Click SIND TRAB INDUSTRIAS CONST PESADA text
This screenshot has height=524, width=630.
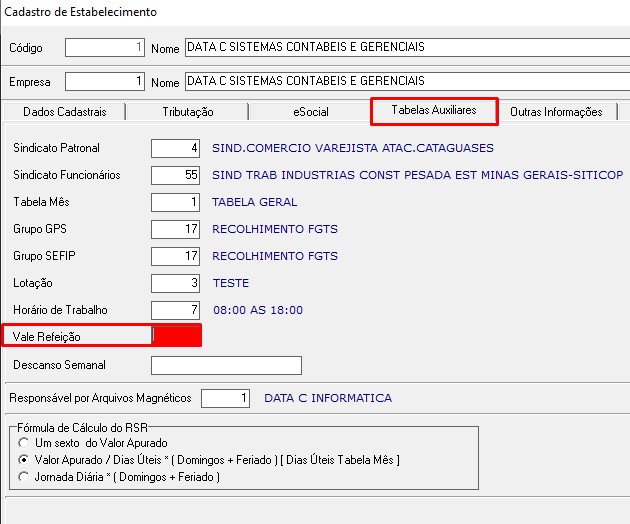pos(418,175)
